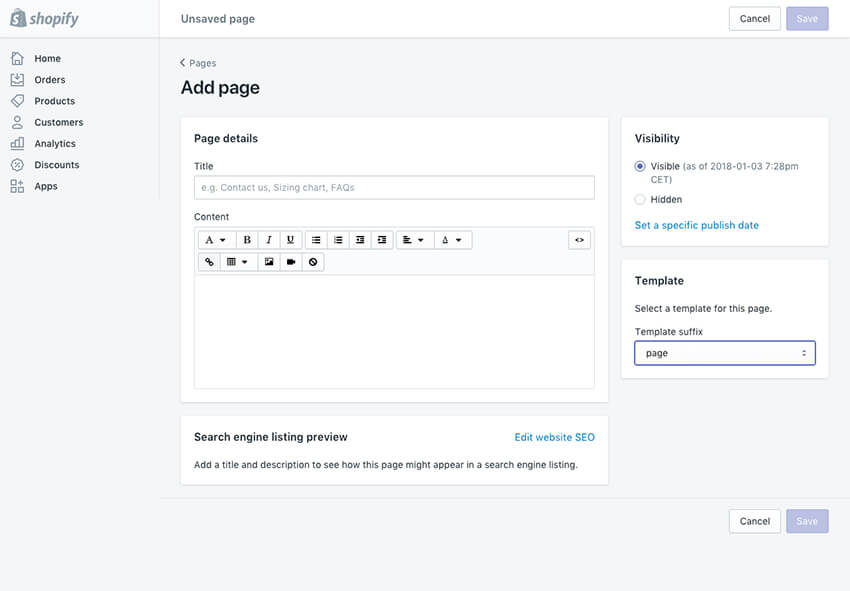Open the Template suffix dropdown

point(724,353)
